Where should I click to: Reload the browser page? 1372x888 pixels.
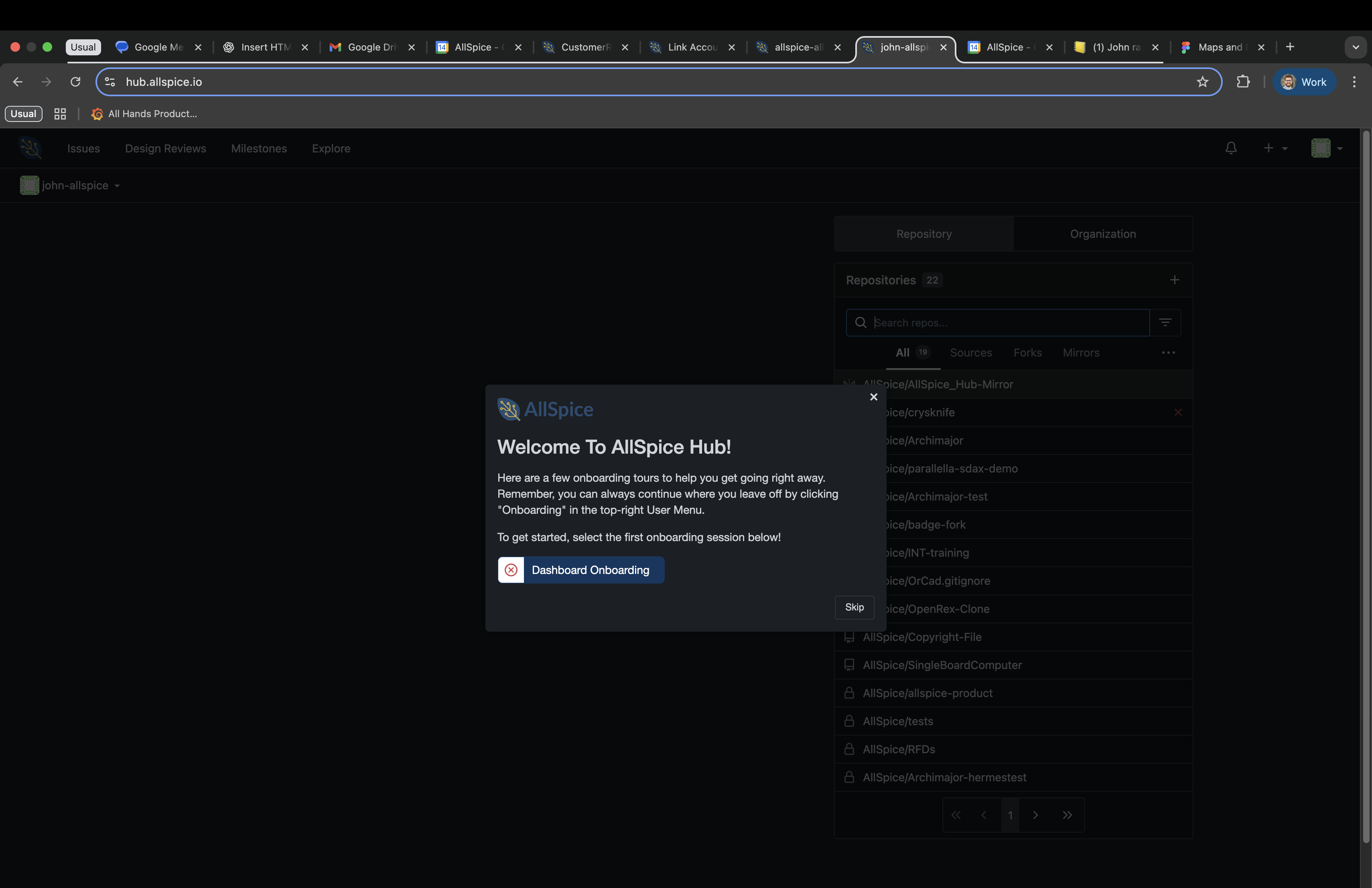[x=75, y=82]
